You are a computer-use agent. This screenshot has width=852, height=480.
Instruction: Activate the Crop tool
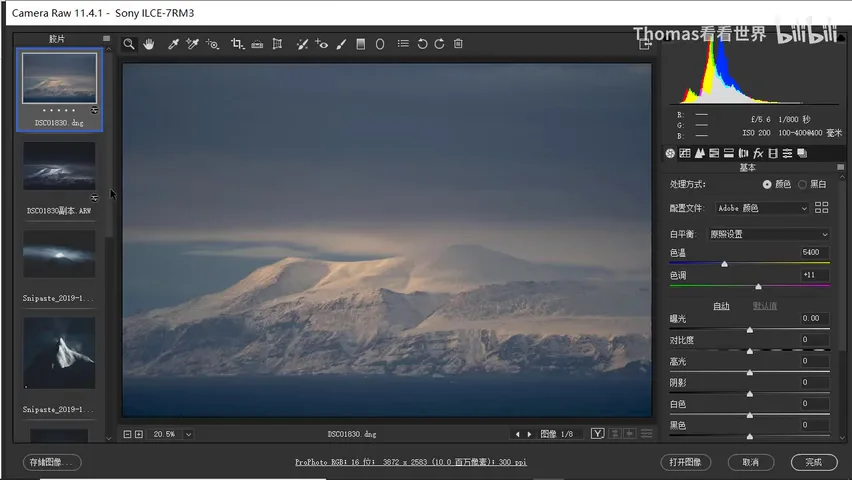(237, 44)
